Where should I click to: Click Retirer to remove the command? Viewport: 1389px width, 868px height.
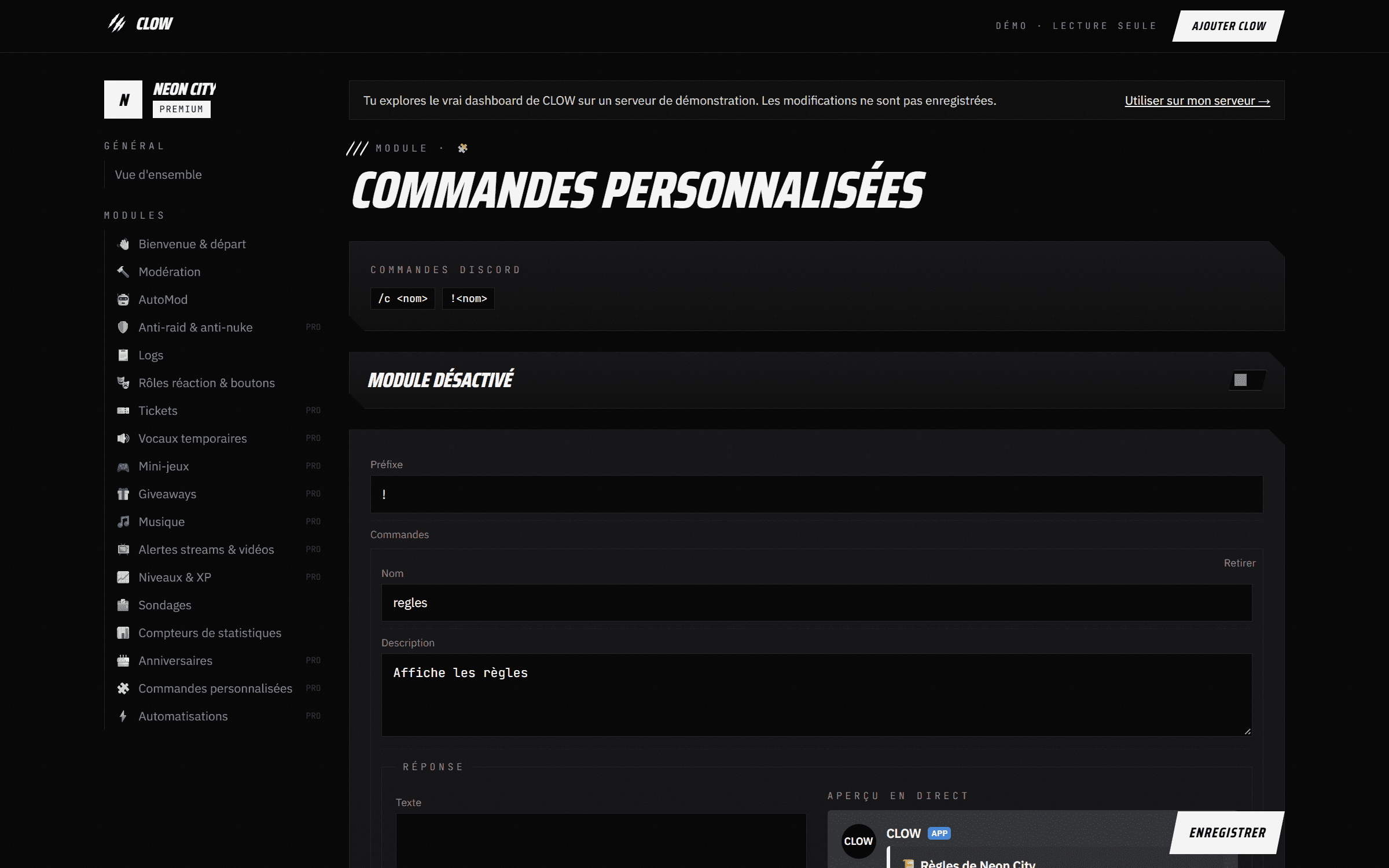(1240, 563)
